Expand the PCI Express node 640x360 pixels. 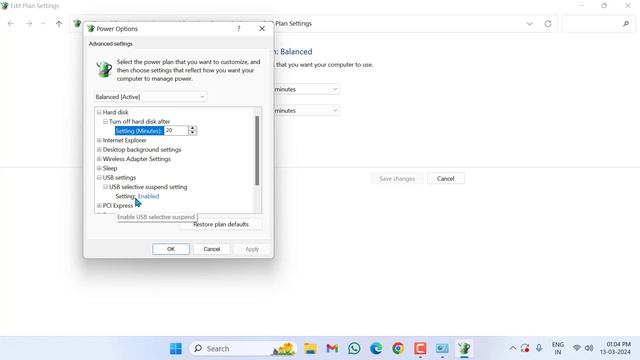pyautogui.click(x=99, y=206)
